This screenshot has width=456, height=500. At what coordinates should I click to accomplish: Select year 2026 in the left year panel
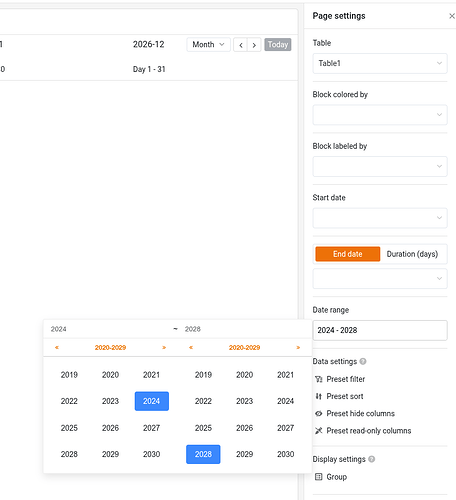110,428
